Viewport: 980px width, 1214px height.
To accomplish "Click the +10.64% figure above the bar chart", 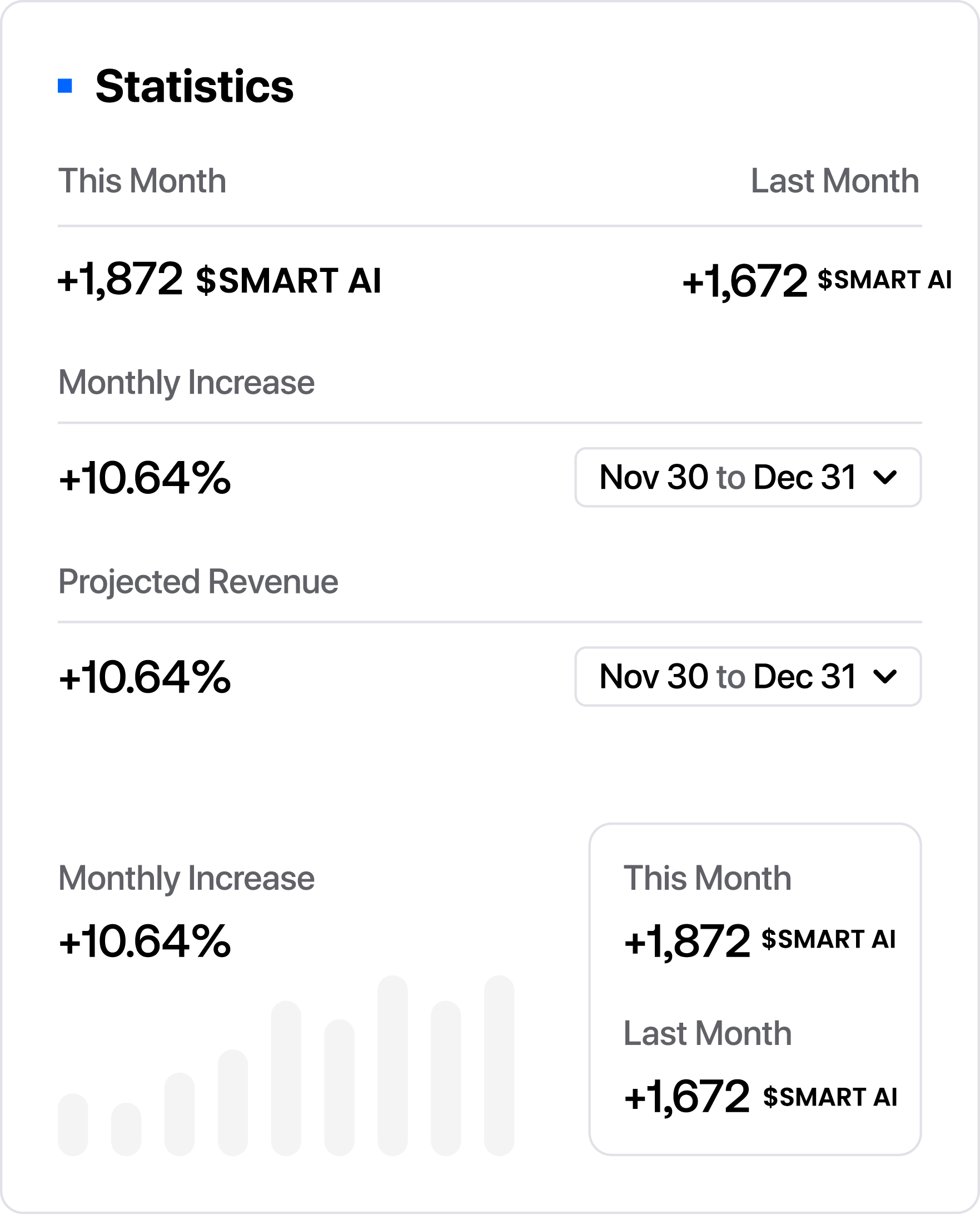I will point(145,941).
